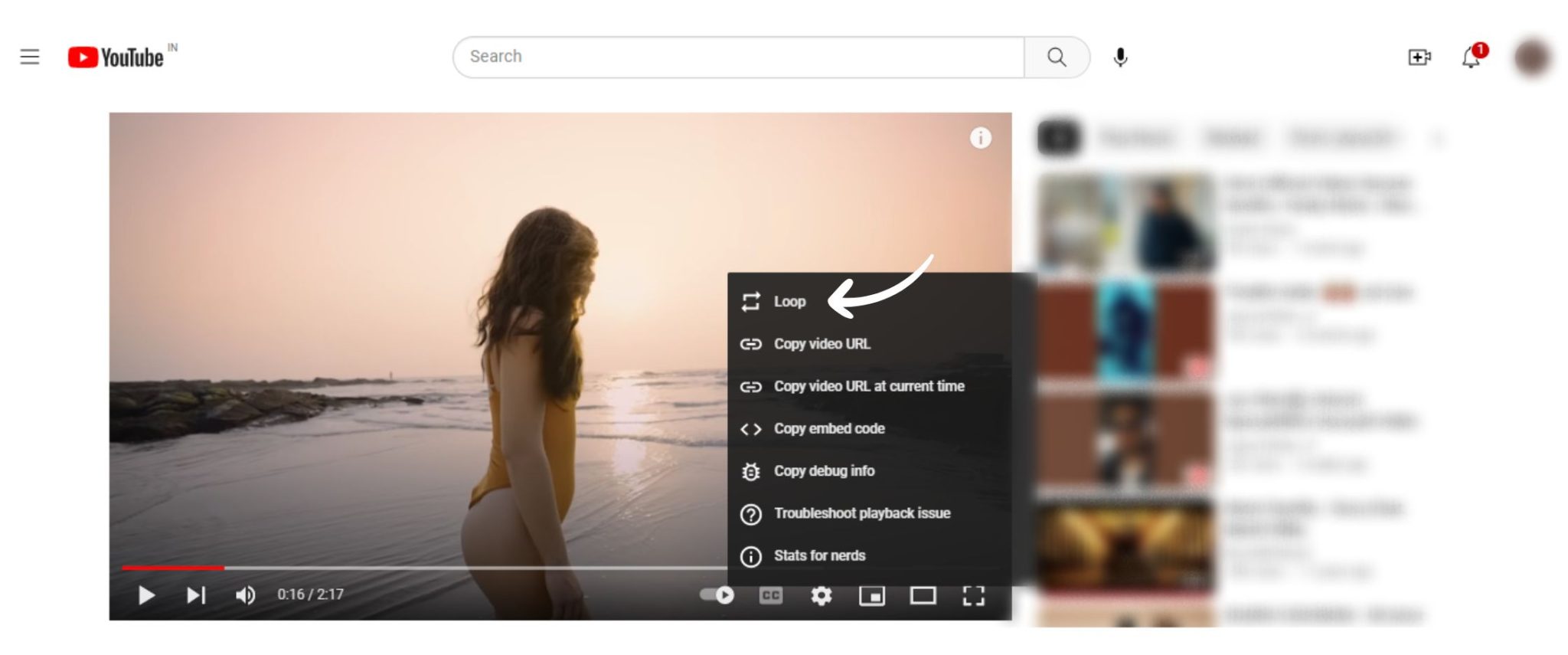This screenshot has height=655, width=1568.
Task: Play the video
Action: tap(145, 595)
